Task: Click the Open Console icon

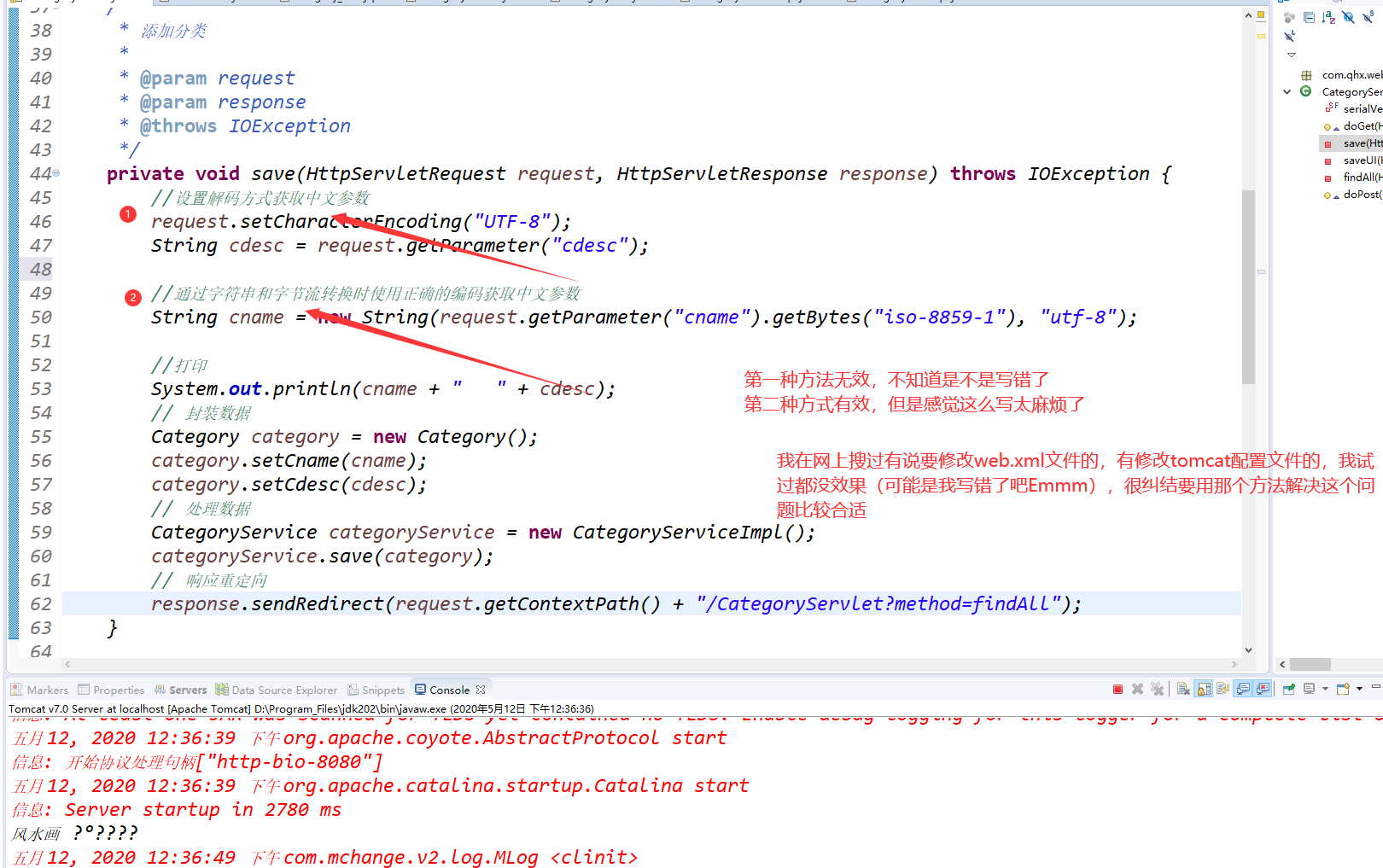Action: point(1343,690)
